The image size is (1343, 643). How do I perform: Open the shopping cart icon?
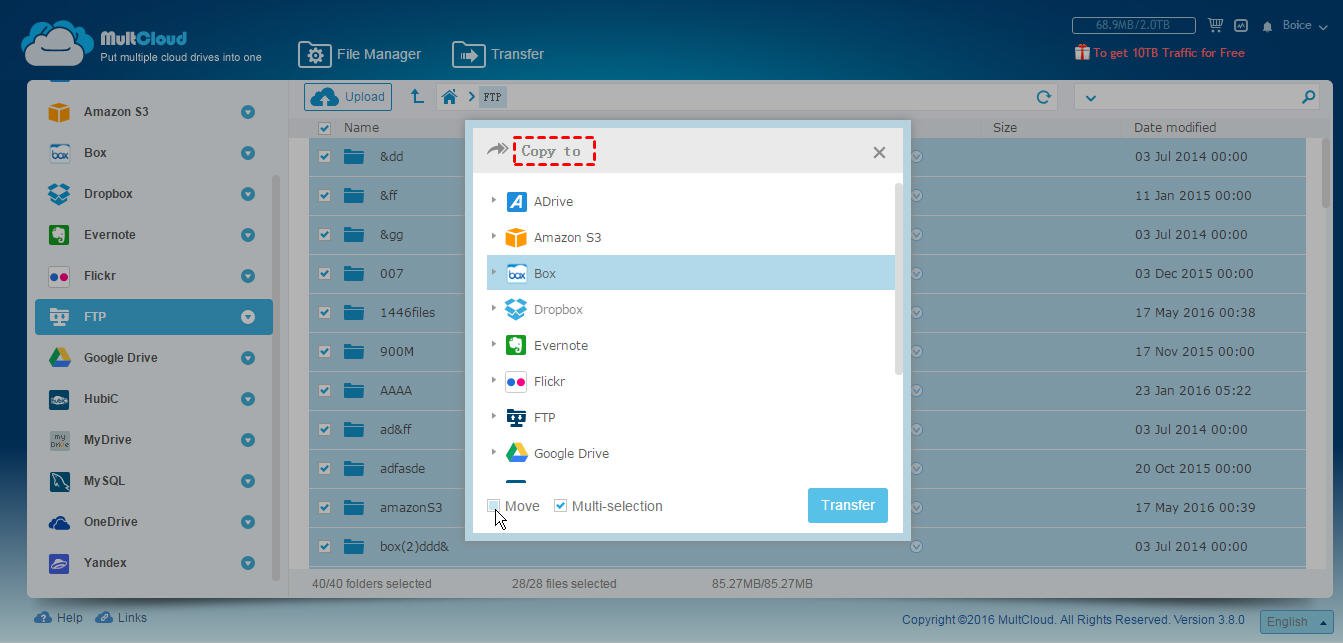coord(1215,25)
